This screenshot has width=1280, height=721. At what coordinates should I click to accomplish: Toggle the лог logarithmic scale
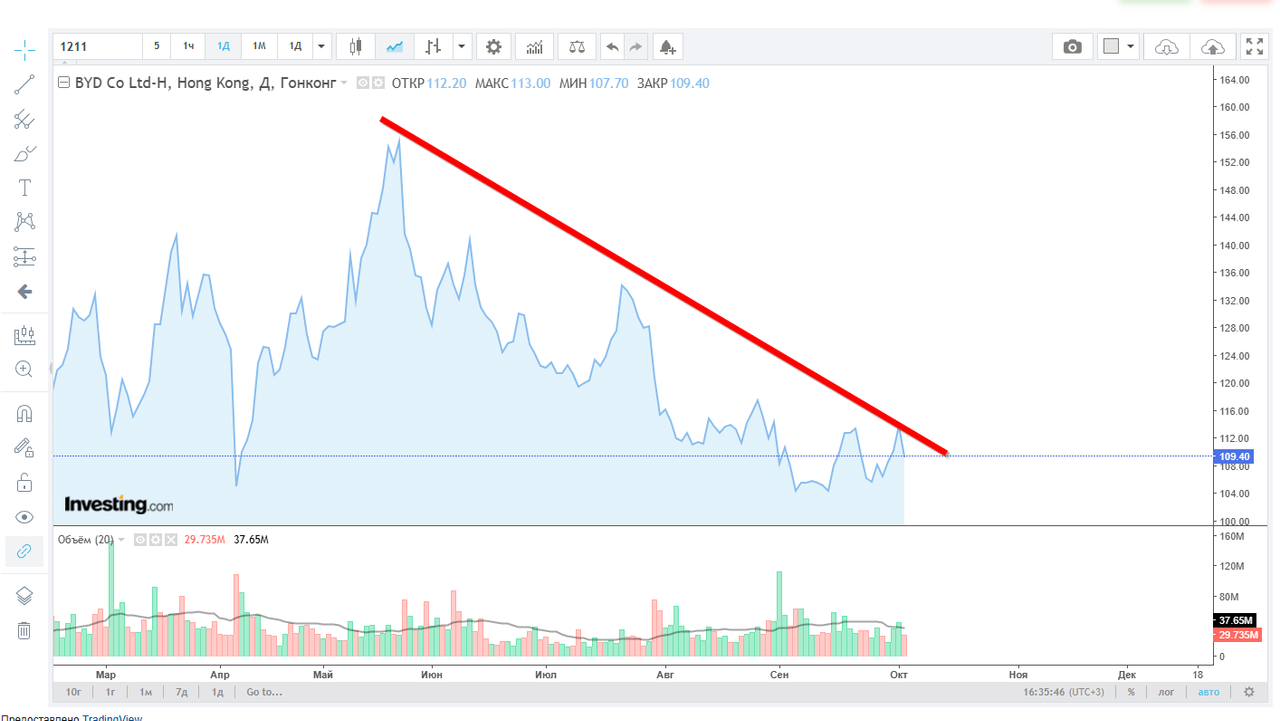pos(1166,692)
